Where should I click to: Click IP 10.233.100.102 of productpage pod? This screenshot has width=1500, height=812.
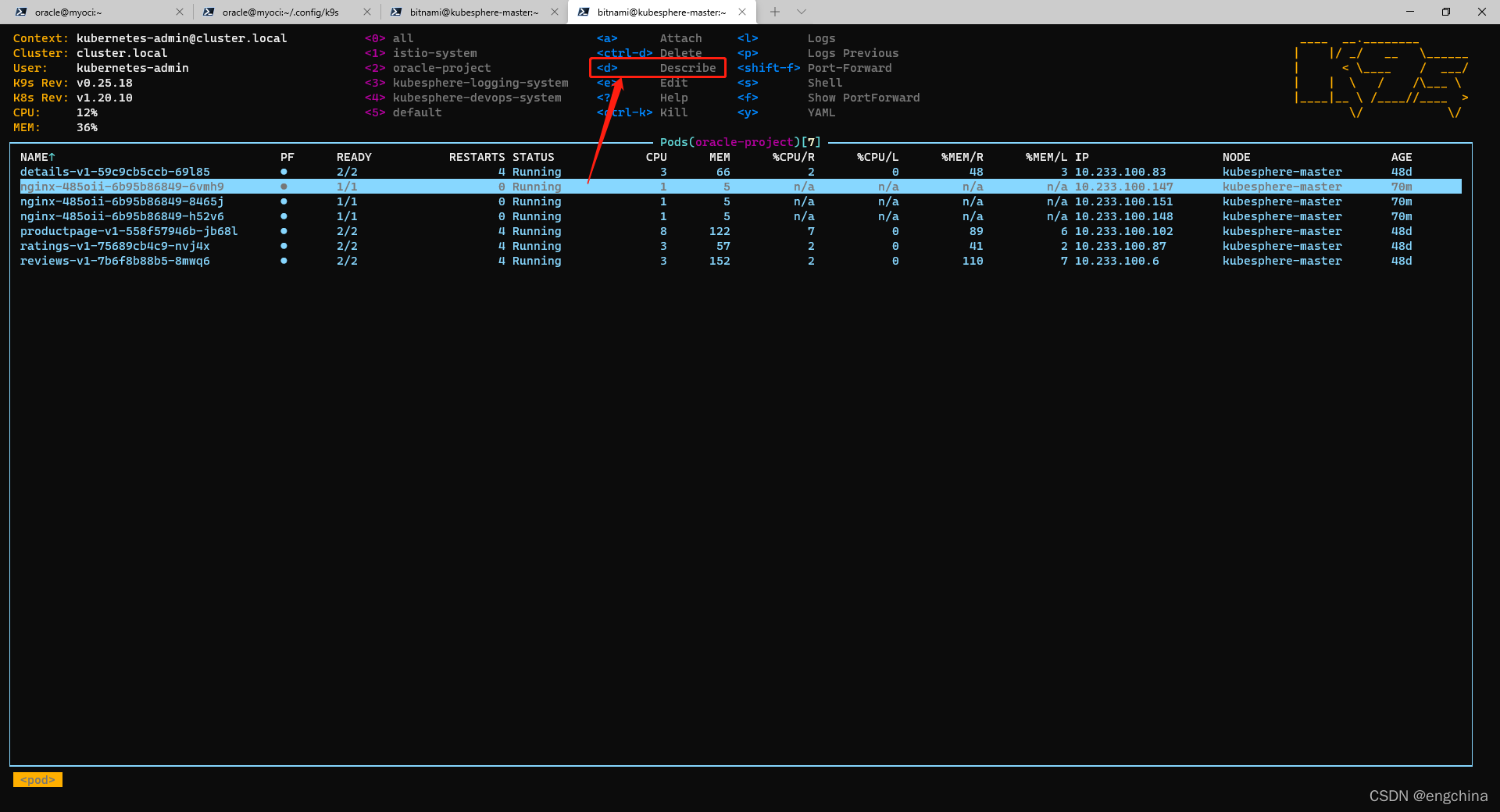pyautogui.click(x=1124, y=231)
